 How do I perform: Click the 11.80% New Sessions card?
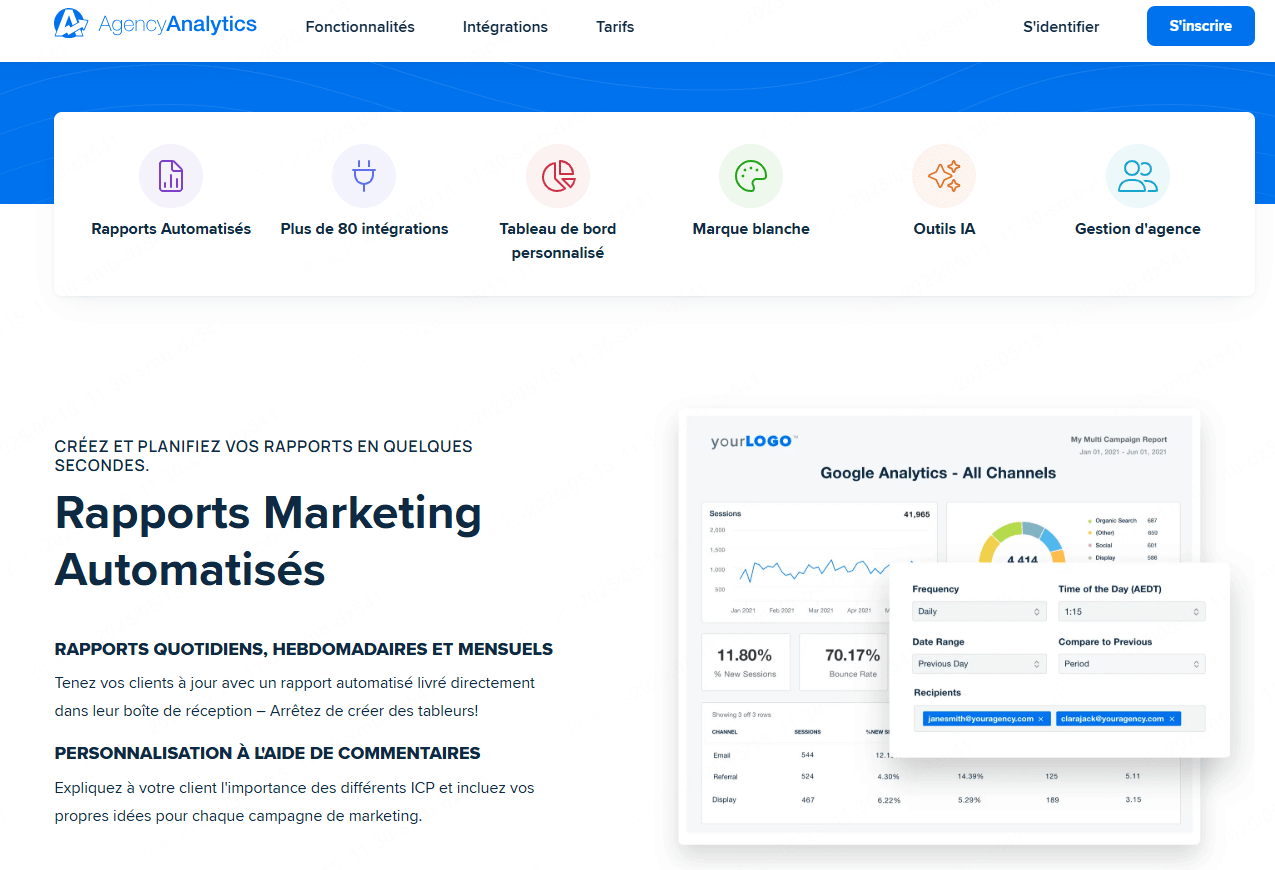(745, 662)
